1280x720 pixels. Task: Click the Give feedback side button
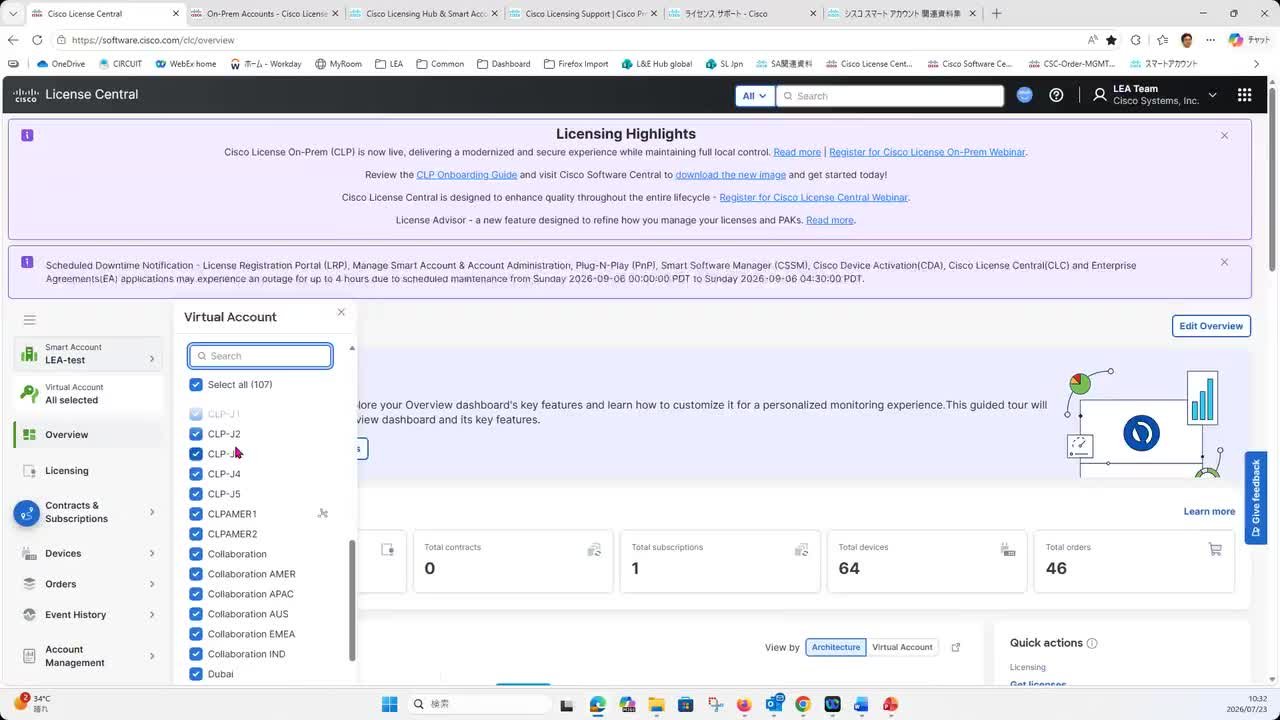point(1256,498)
